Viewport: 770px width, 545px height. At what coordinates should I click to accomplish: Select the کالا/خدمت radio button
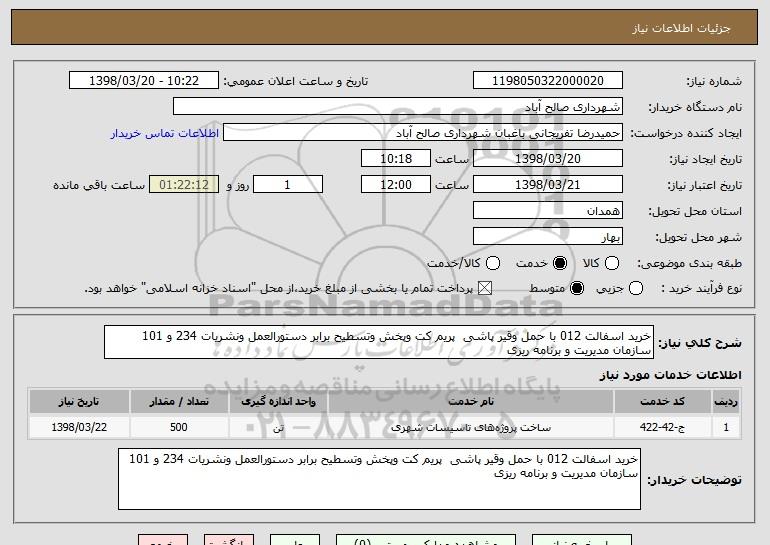[x=493, y=263]
